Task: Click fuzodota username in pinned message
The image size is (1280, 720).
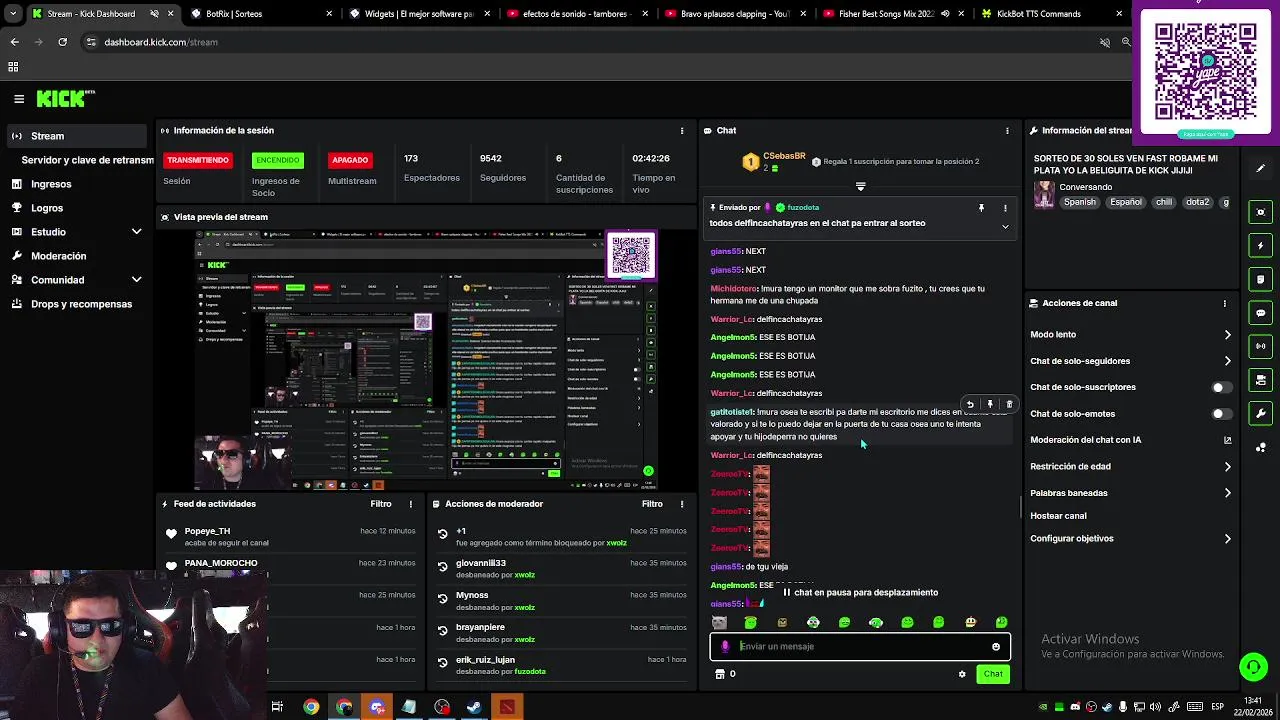Action: click(803, 208)
